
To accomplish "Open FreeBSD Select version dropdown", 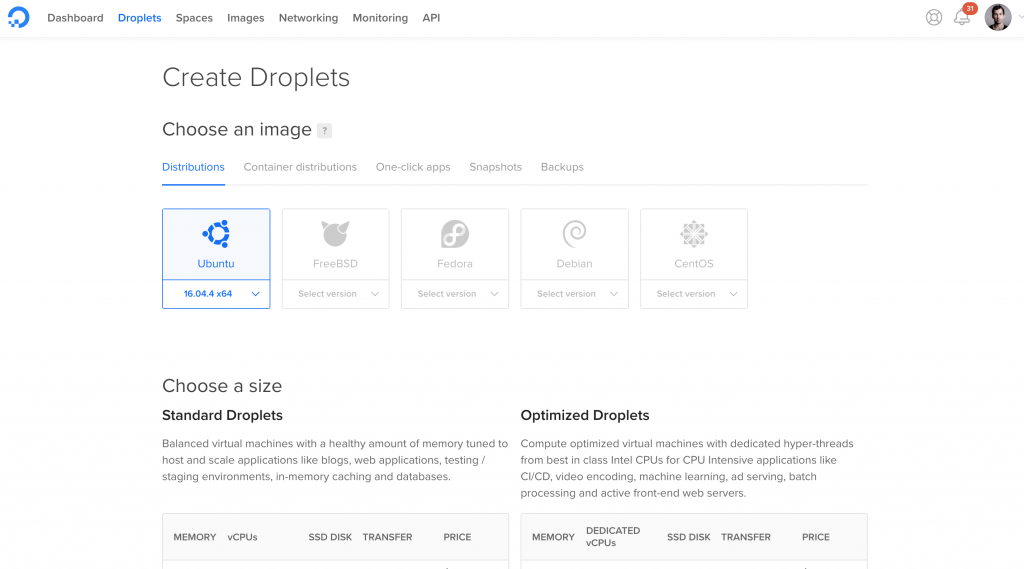I will coord(336,294).
